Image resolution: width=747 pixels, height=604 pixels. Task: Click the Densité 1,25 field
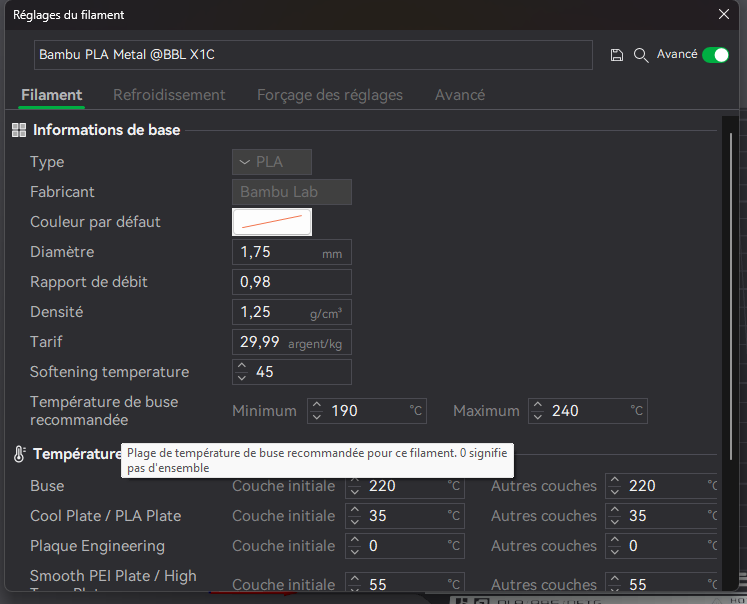pos(292,312)
